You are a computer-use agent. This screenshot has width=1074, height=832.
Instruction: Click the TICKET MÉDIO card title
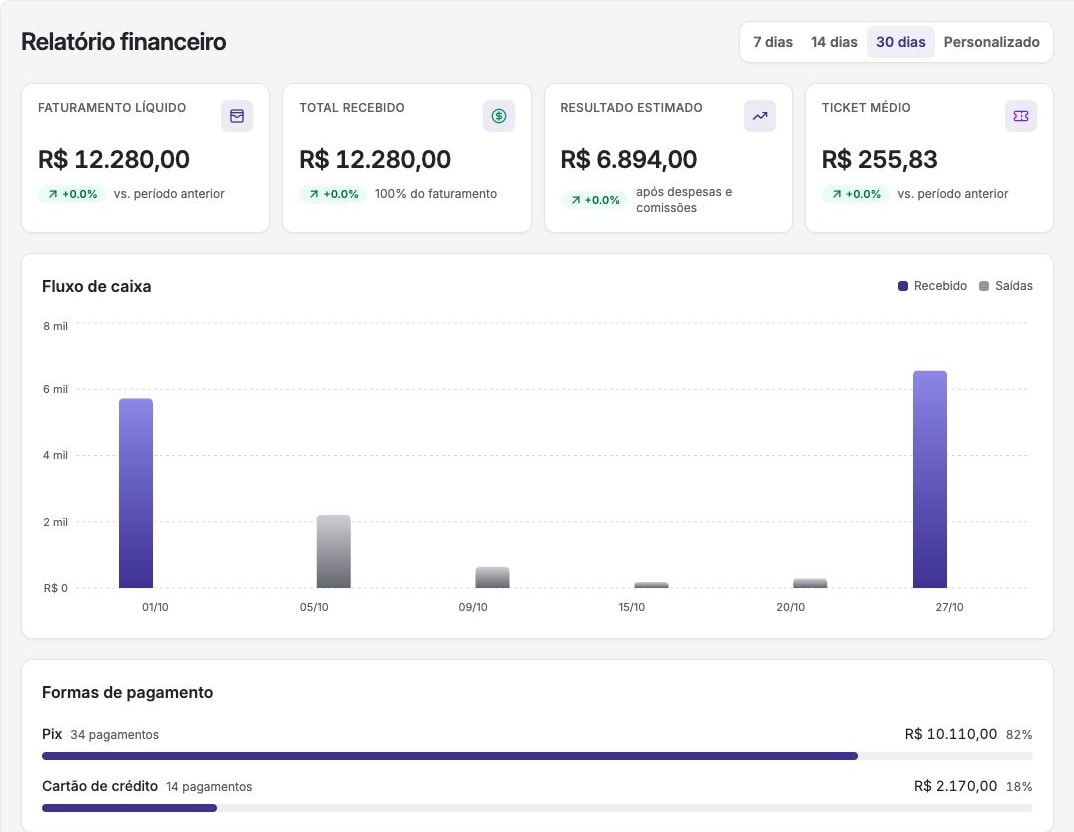click(x=866, y=108)
